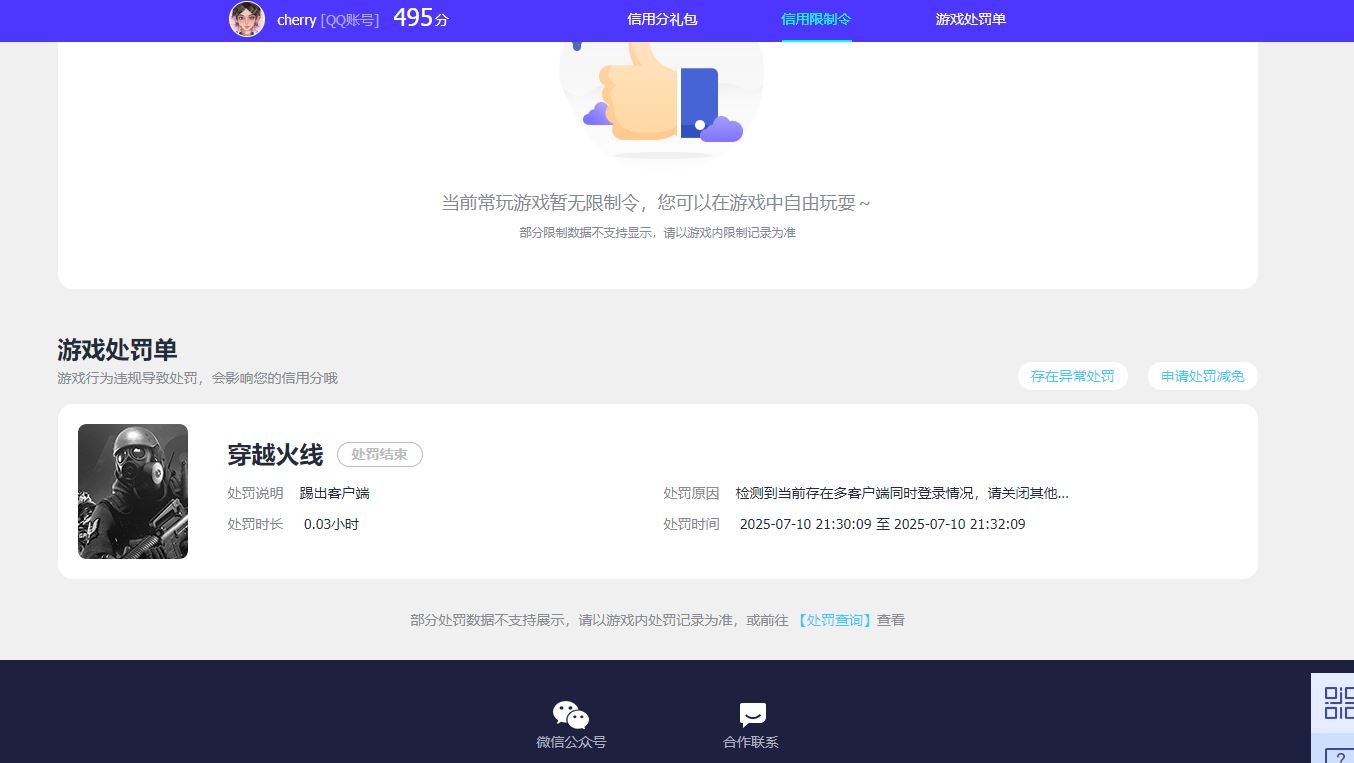Switch to the 信用限制令 tab

(x=816, y=19)
